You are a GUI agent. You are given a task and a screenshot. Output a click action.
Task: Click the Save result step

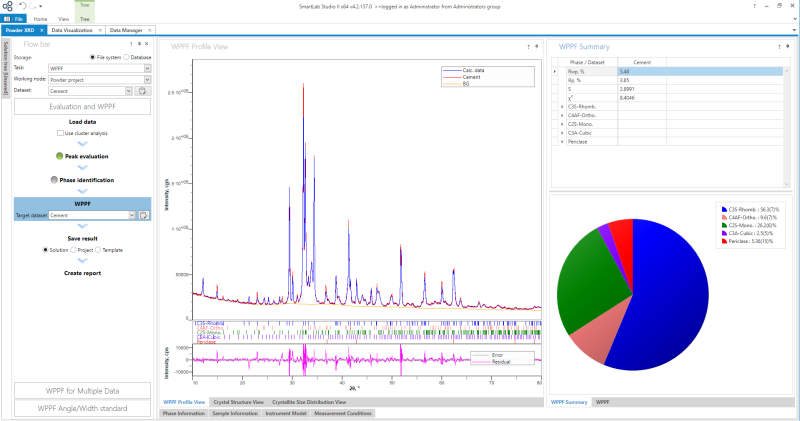point(82,238)
